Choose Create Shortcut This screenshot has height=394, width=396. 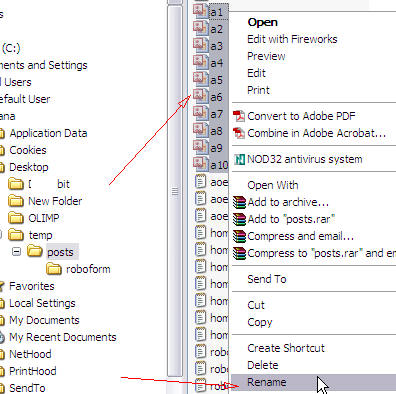pyautogui.click(x=286, y=348)
